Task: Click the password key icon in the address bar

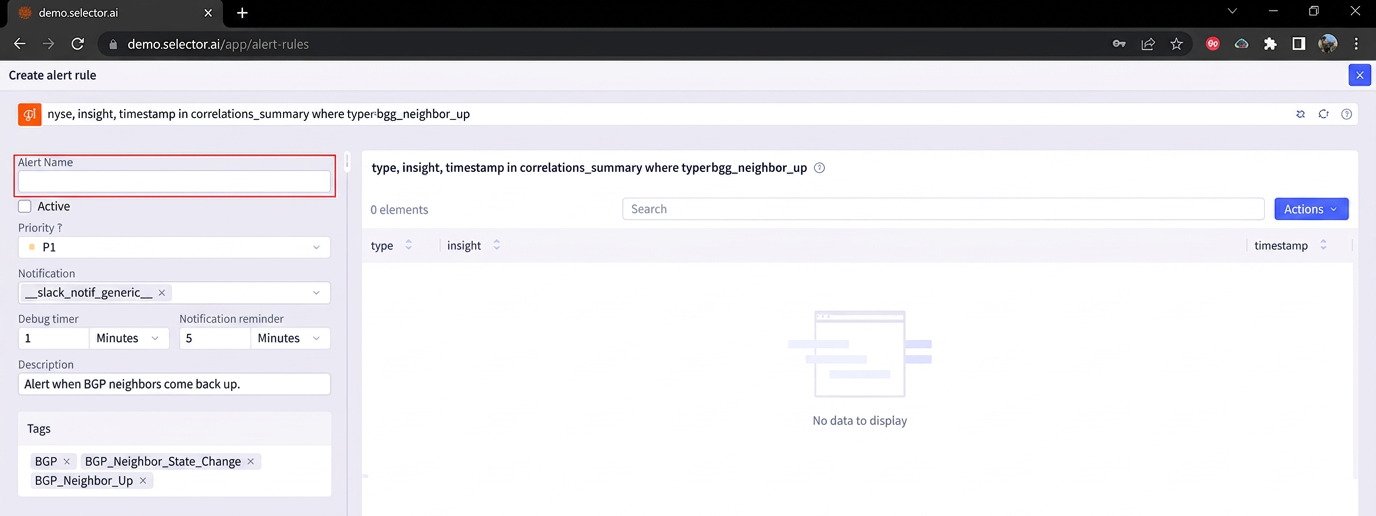Action: pos(1119,44)
